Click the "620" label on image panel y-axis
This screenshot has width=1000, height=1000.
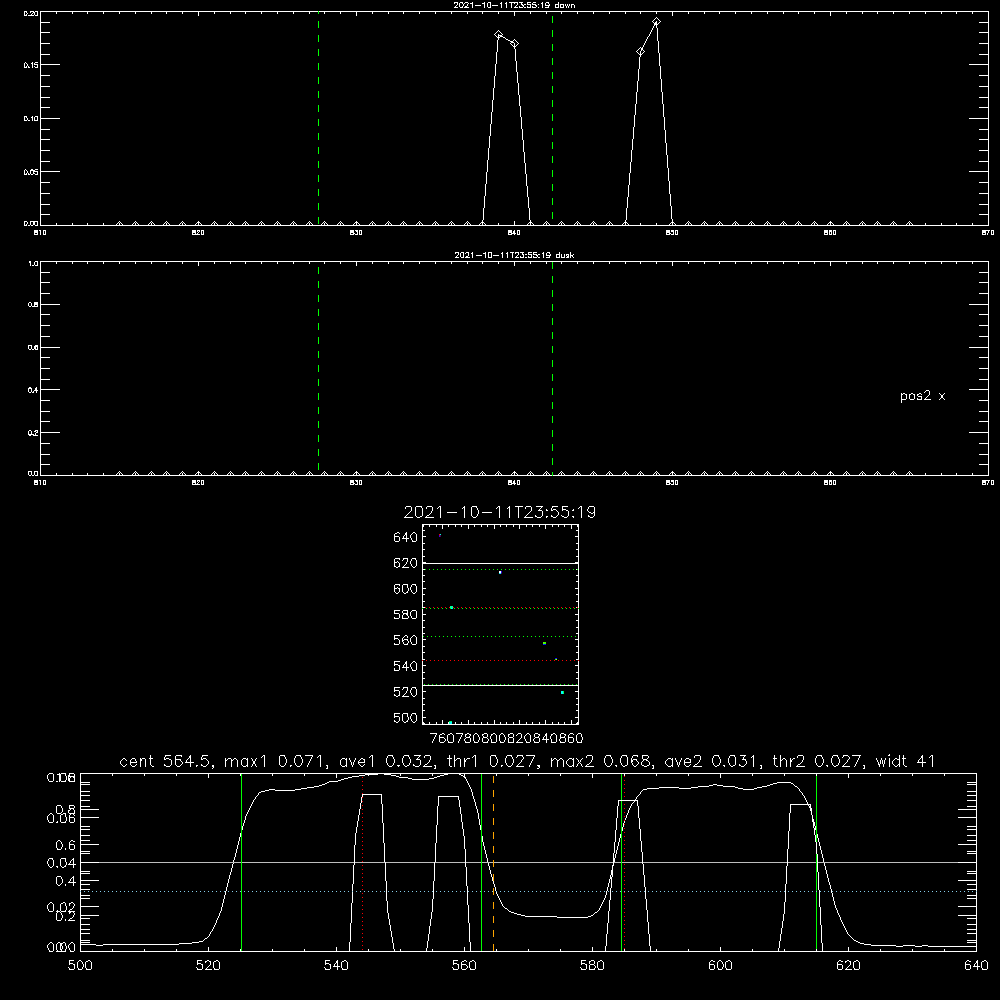(406, 563)
